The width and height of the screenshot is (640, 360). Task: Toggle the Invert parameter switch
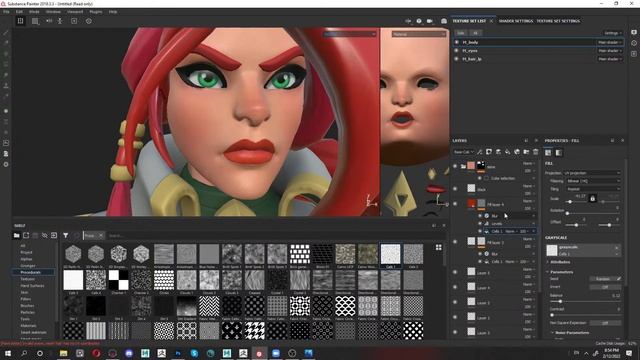click(605, 287)
